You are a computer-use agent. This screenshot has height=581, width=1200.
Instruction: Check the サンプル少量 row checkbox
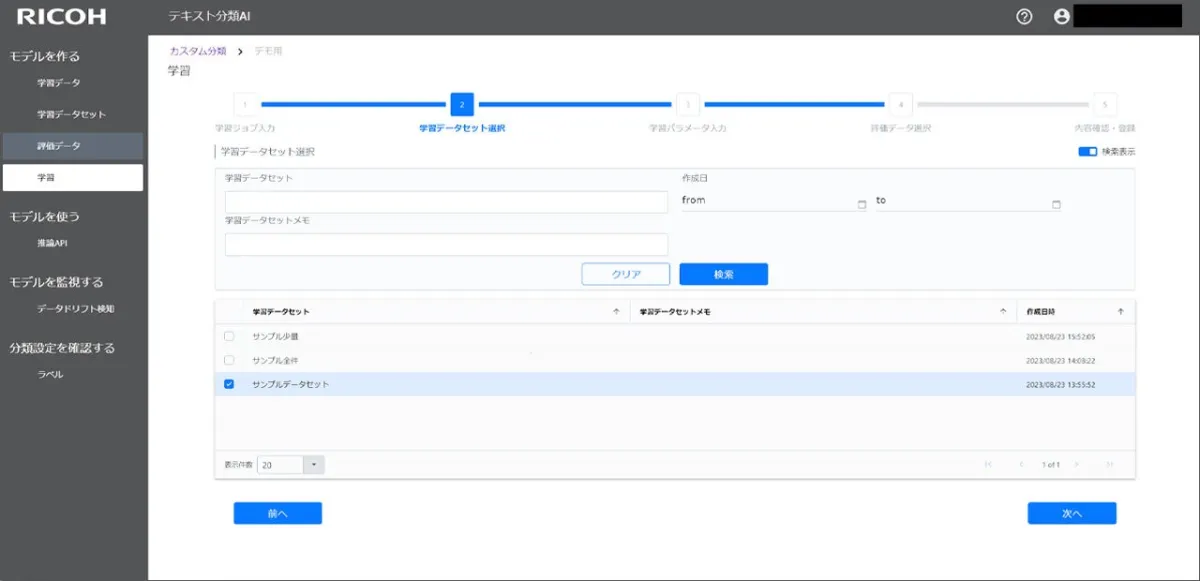pyautogui.click(x=229, y=336)
